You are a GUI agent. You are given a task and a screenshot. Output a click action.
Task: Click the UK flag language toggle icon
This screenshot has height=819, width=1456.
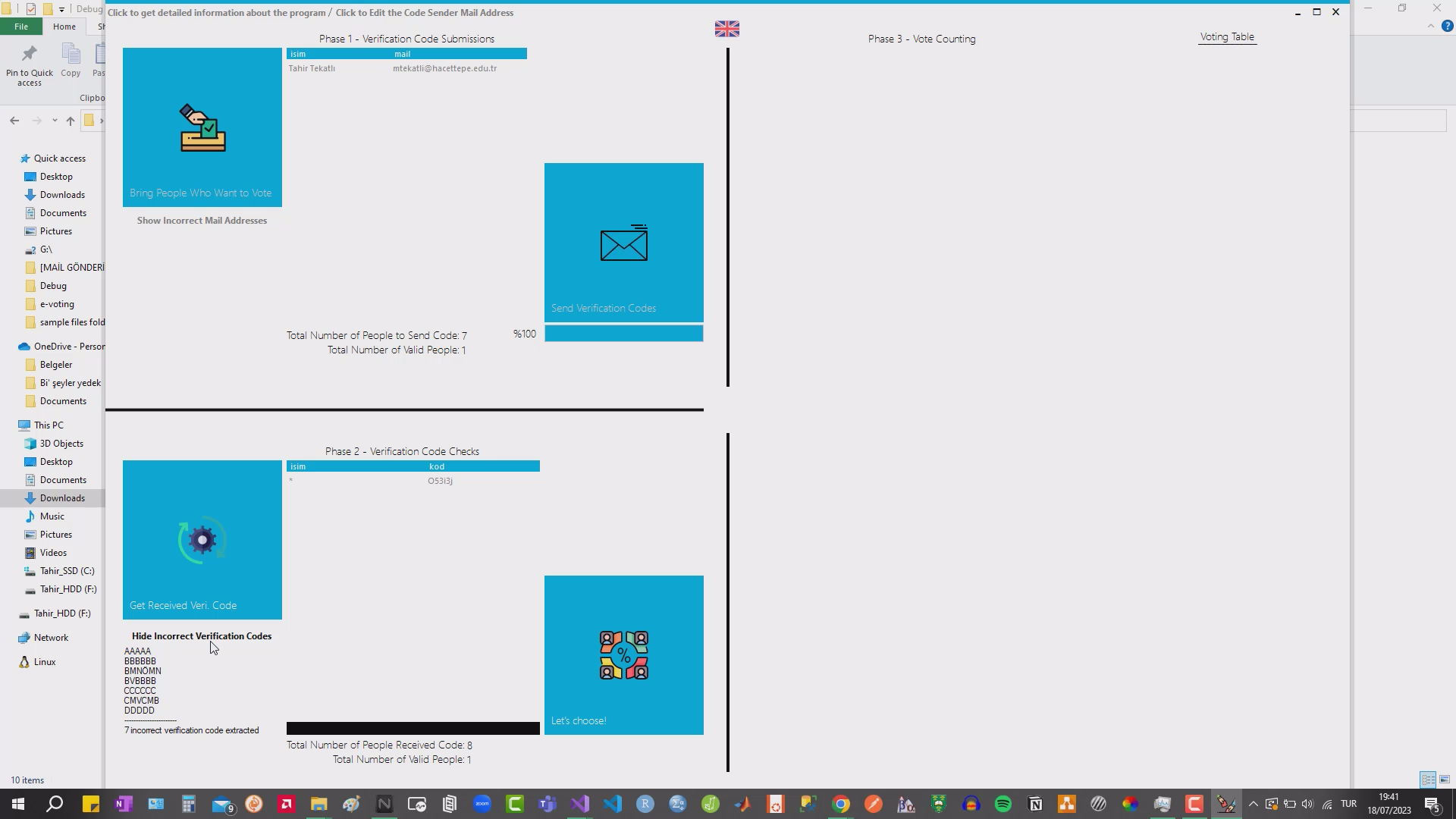(727, 27)
